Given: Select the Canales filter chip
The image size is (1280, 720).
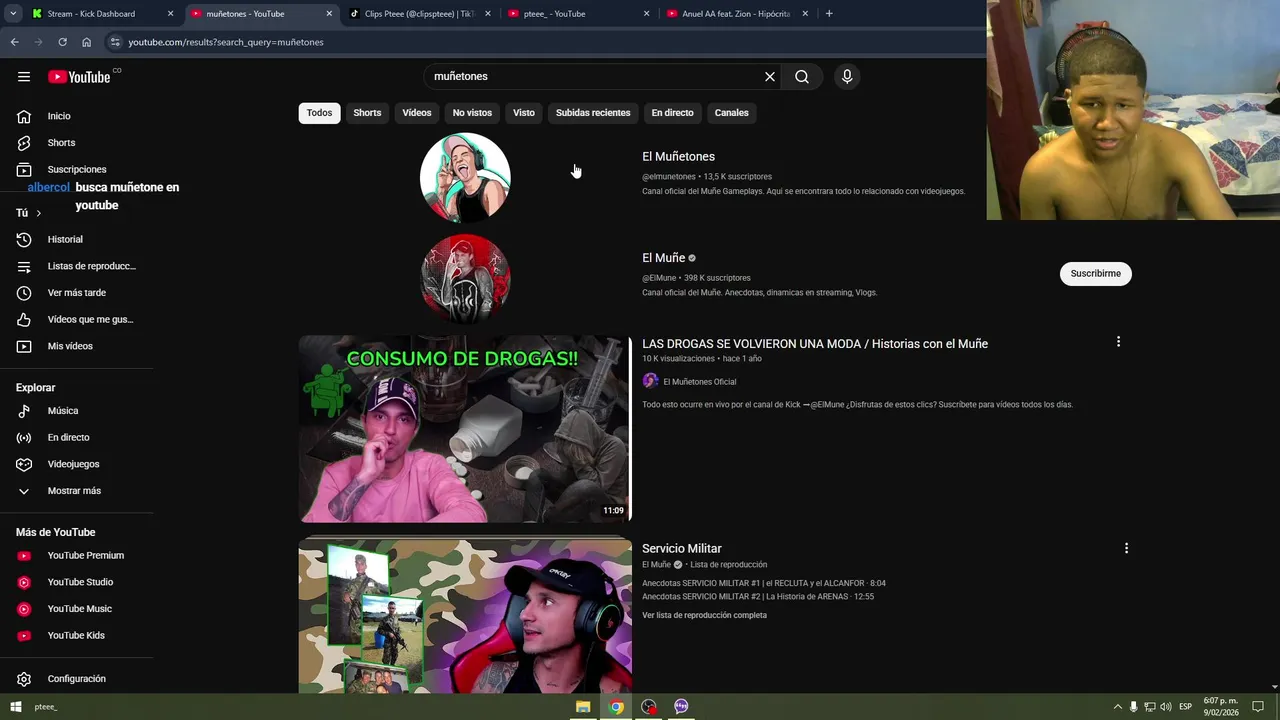Looking at the screenshot, I should [x=731, y=113].
